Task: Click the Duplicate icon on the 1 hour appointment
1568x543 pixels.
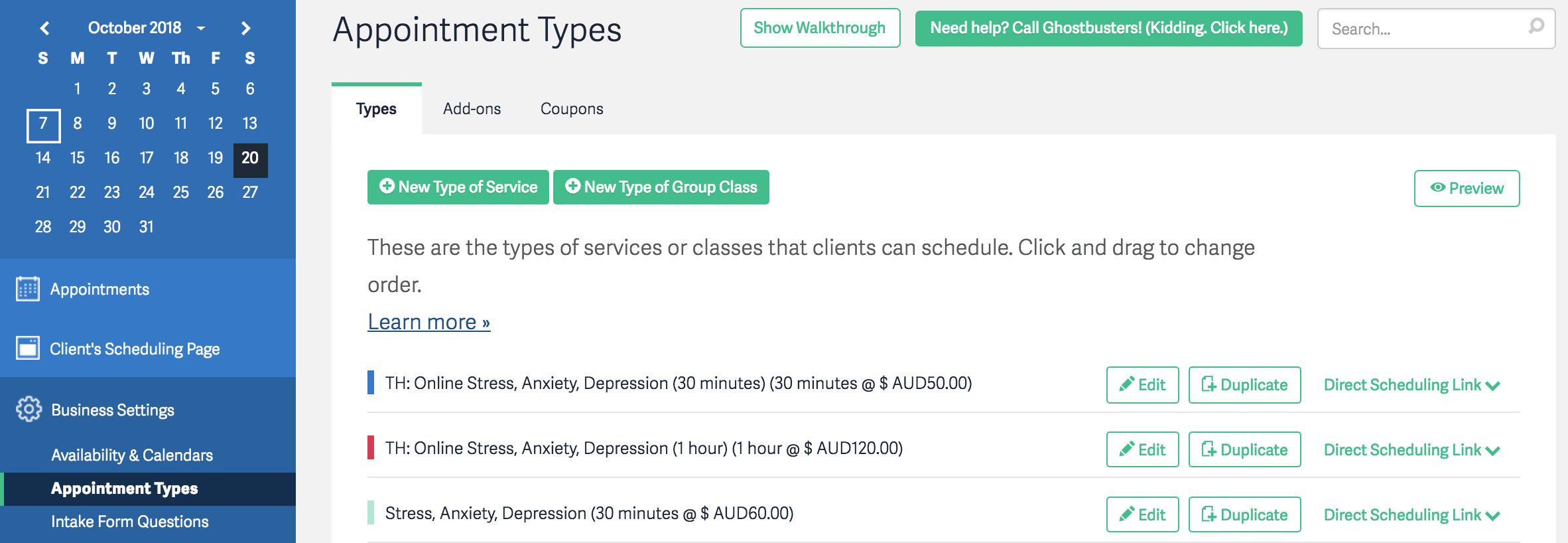Action: pyautogui.click(x=1210, y=449)
